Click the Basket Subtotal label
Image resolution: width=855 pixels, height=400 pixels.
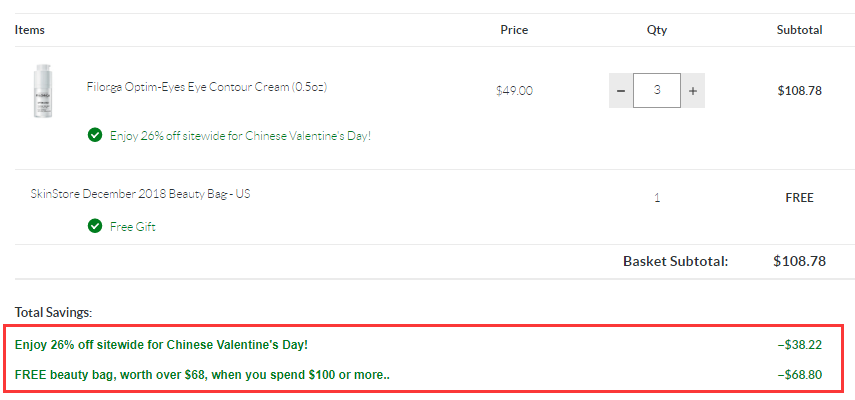676,262
